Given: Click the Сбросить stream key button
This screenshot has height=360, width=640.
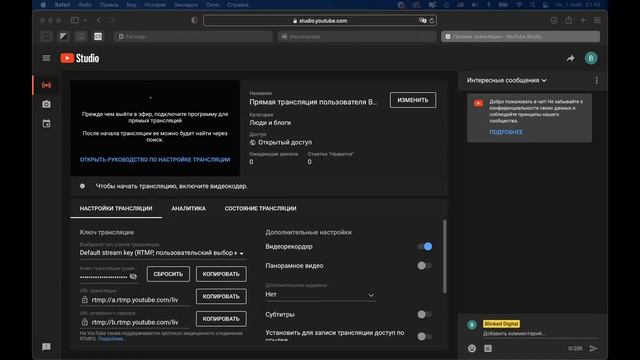Looking at the screenshot, I should (168, 274).
